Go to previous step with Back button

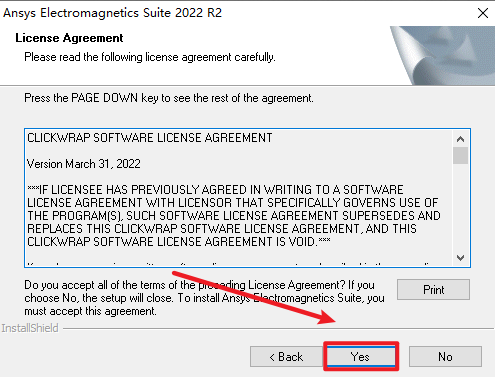(286, 357)
